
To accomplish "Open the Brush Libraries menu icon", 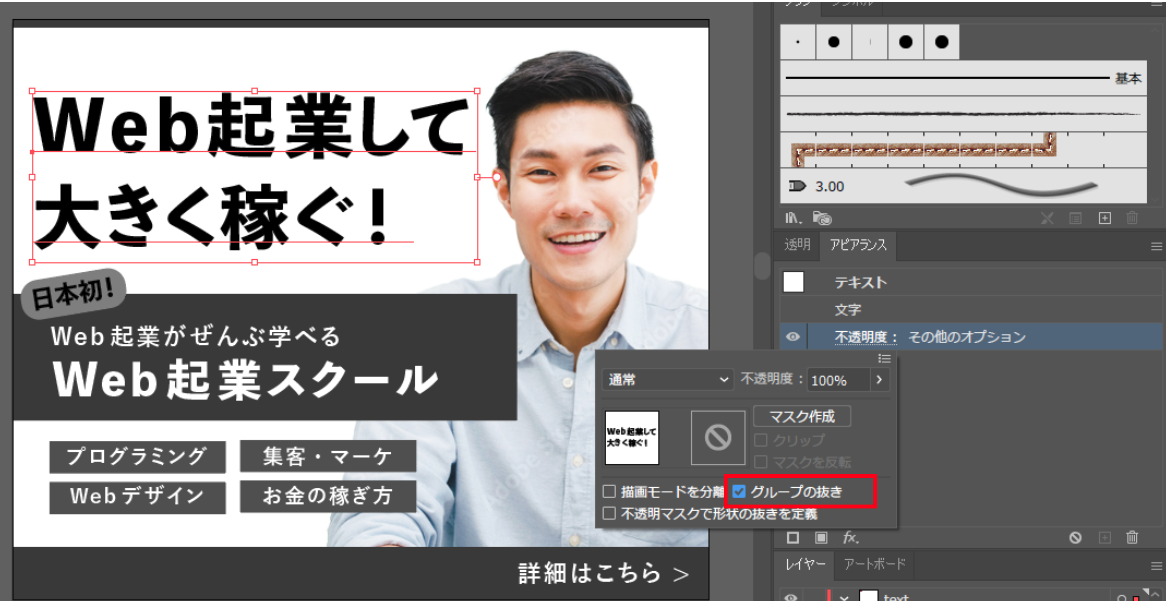I will coord(794,218).
